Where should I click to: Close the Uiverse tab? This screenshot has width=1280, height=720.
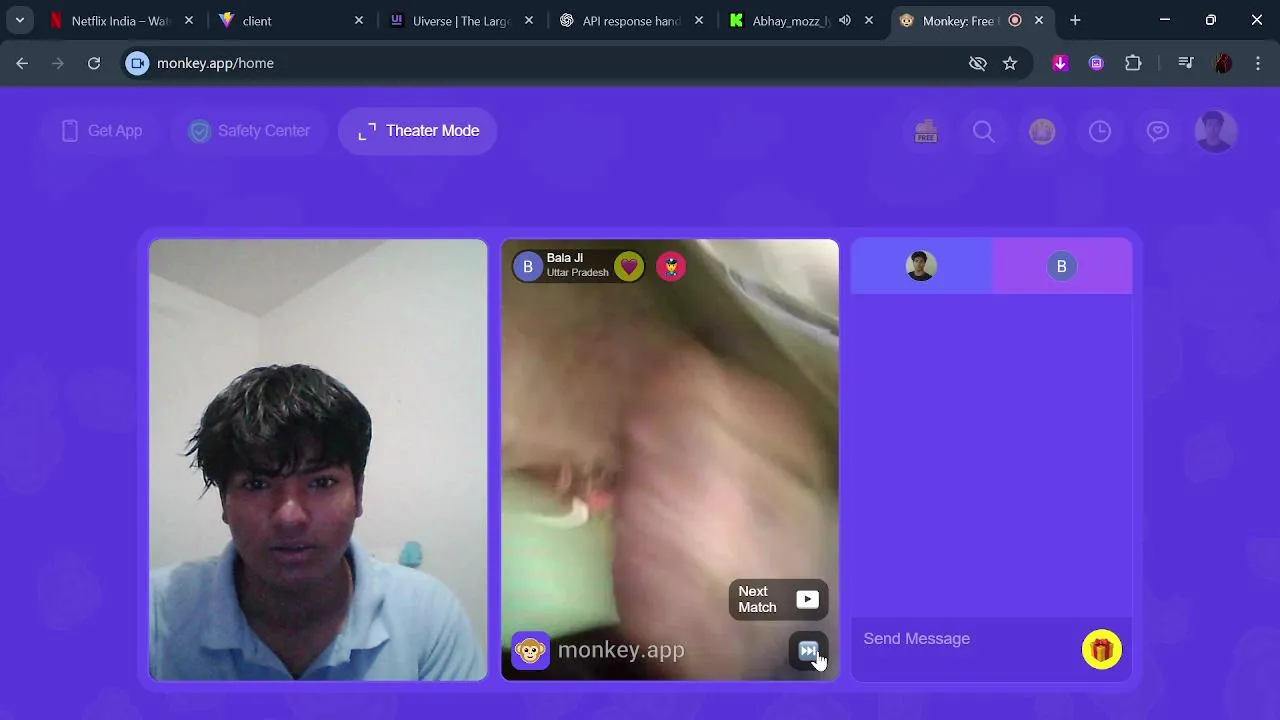tap(529, 20)
